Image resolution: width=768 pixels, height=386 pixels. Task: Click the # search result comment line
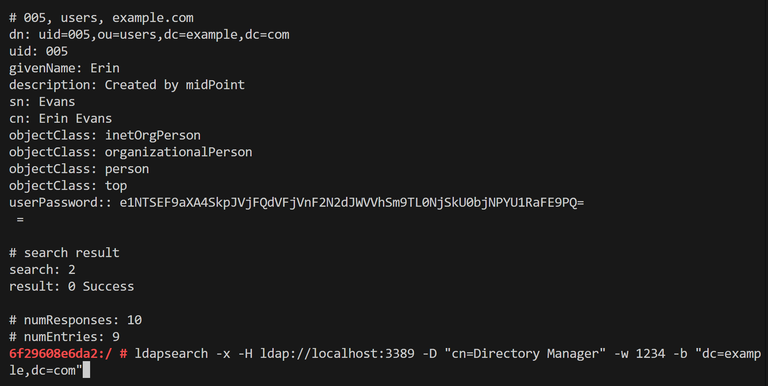pyautogui.click(x=64, y=253)
